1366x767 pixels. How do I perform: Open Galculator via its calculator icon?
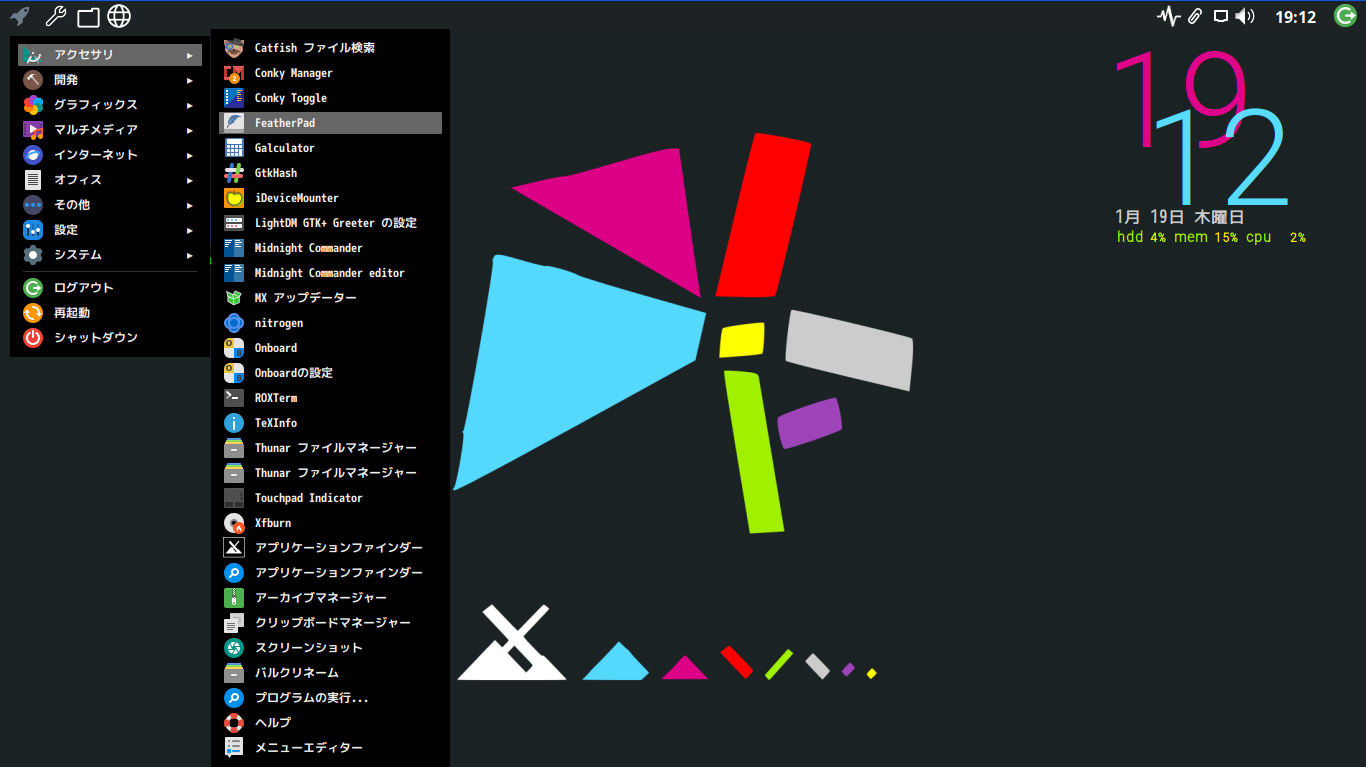tap(234, 148)
